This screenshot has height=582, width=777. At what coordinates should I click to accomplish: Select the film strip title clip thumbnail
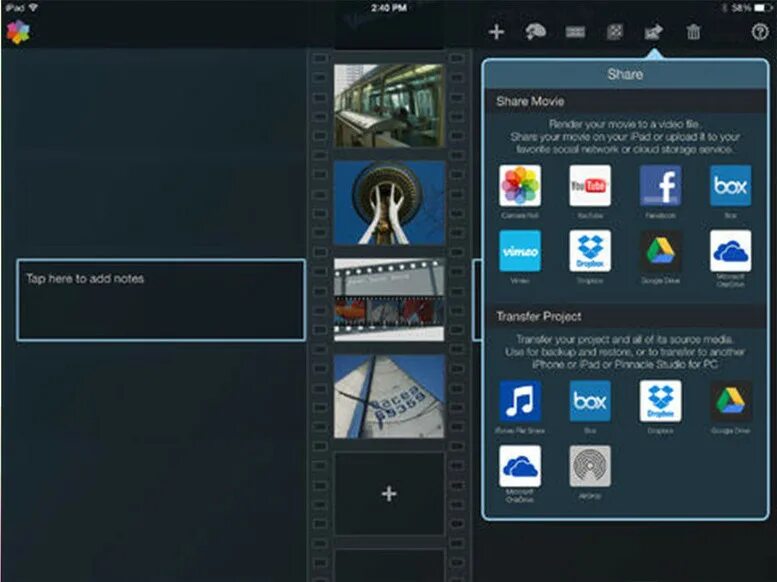pyautogui.click(x=389, y=299)
